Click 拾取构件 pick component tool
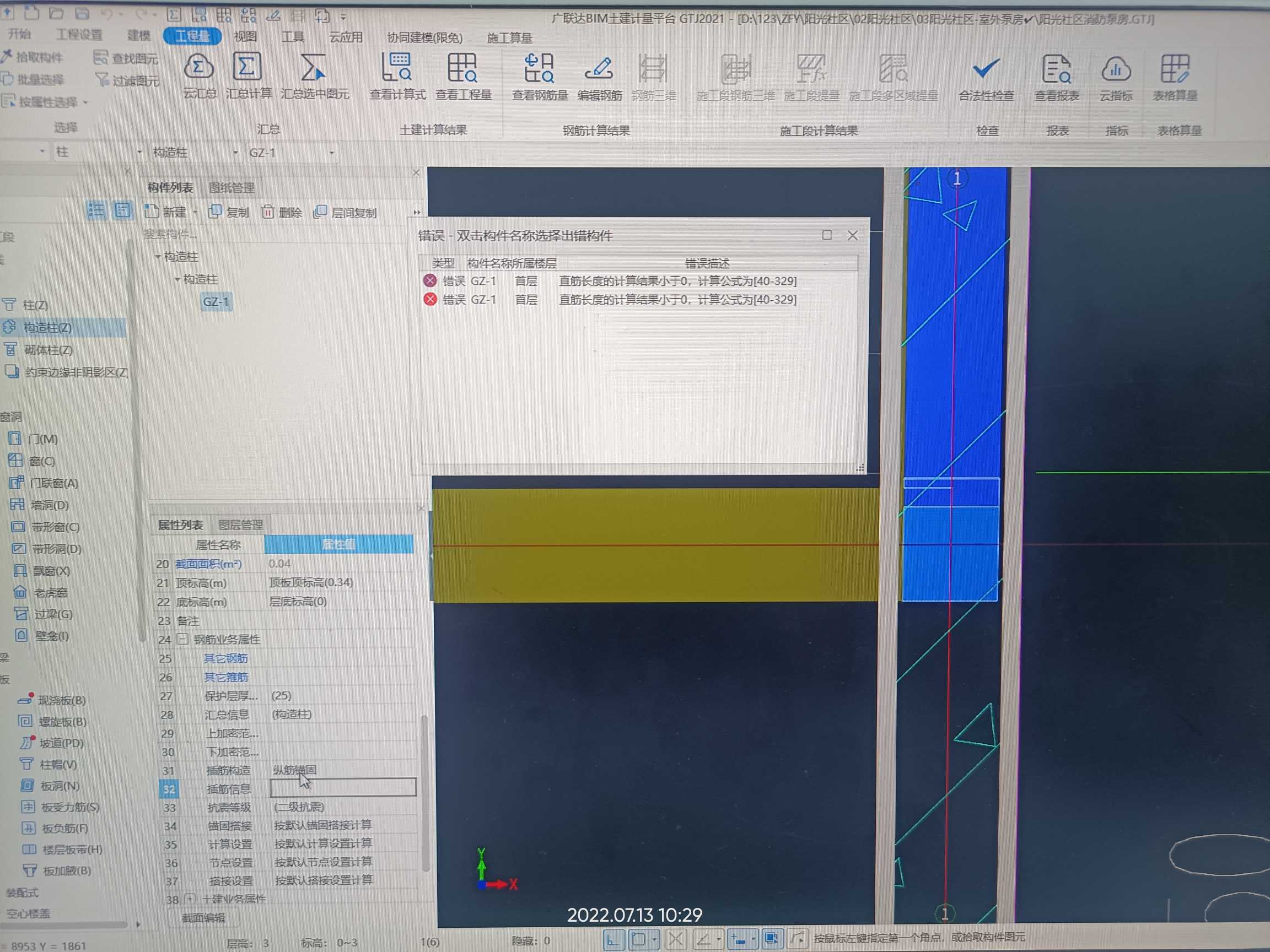This screenshot has width=1270, height=952. point(33,57)
